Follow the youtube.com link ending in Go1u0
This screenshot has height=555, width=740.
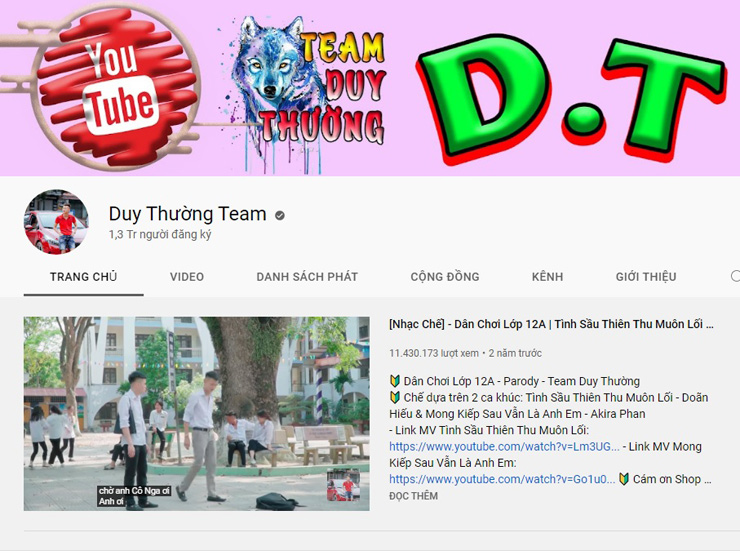pos(502,479)
